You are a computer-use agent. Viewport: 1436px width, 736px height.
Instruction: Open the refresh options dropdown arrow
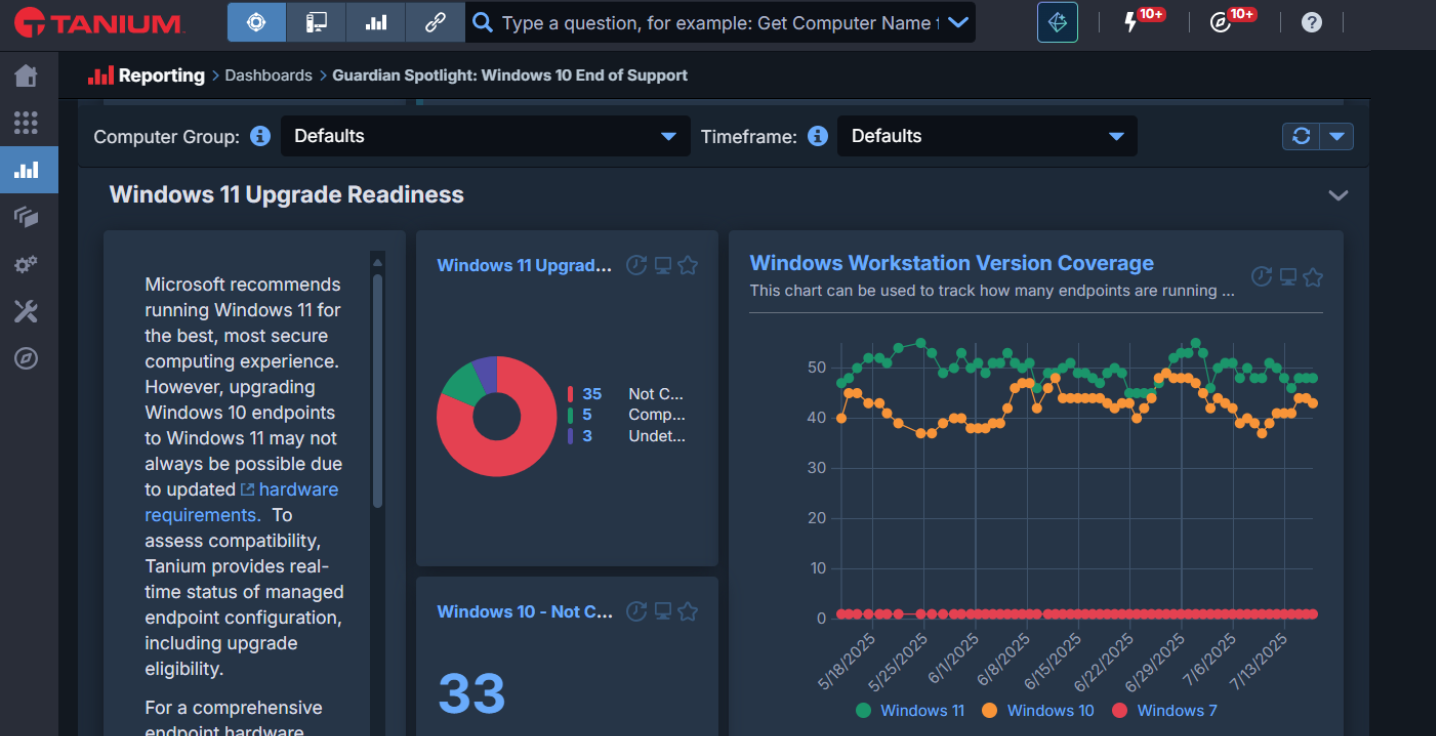point(1337,136)
